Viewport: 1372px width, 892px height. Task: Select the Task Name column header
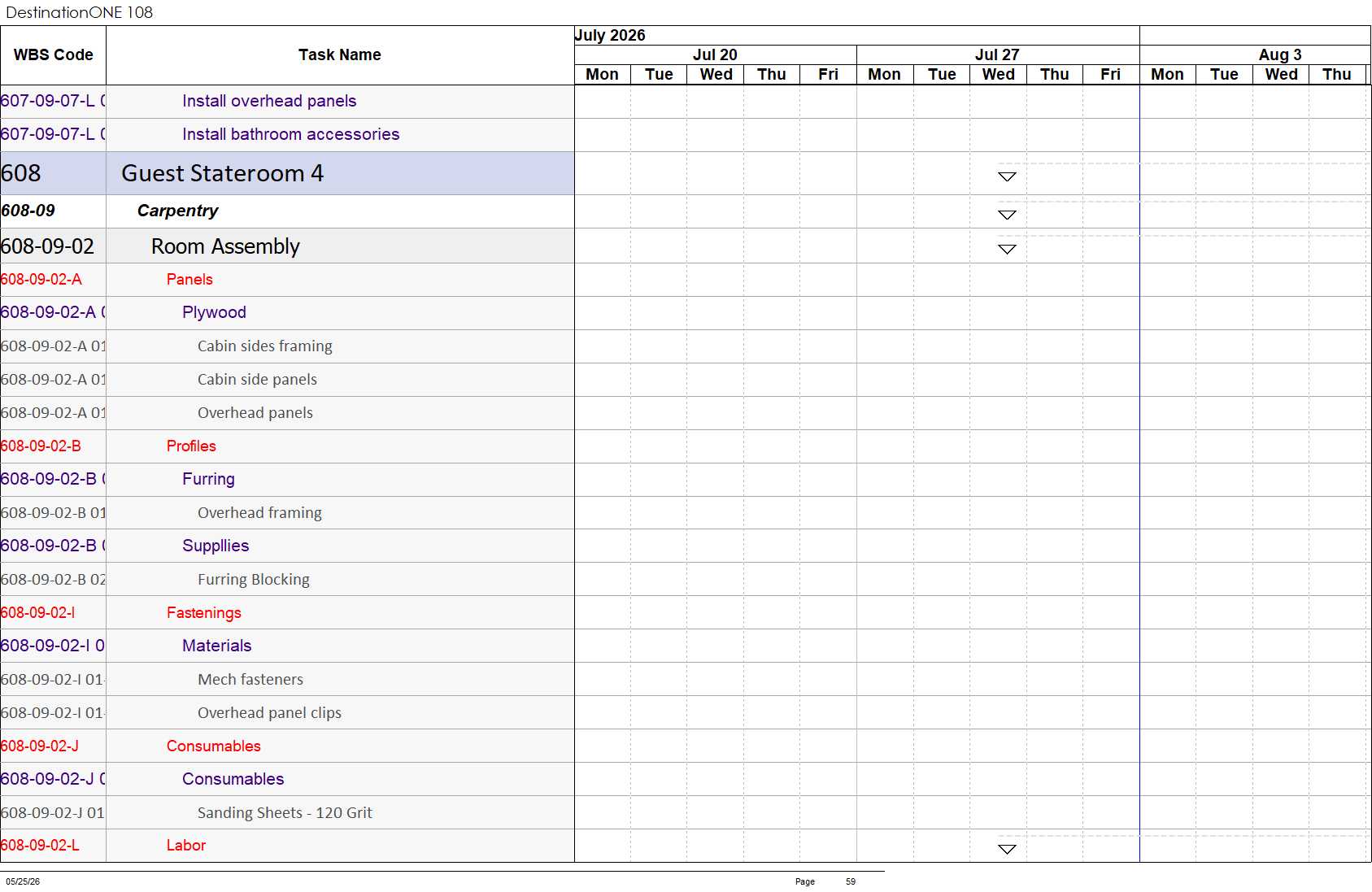(339, 54)
